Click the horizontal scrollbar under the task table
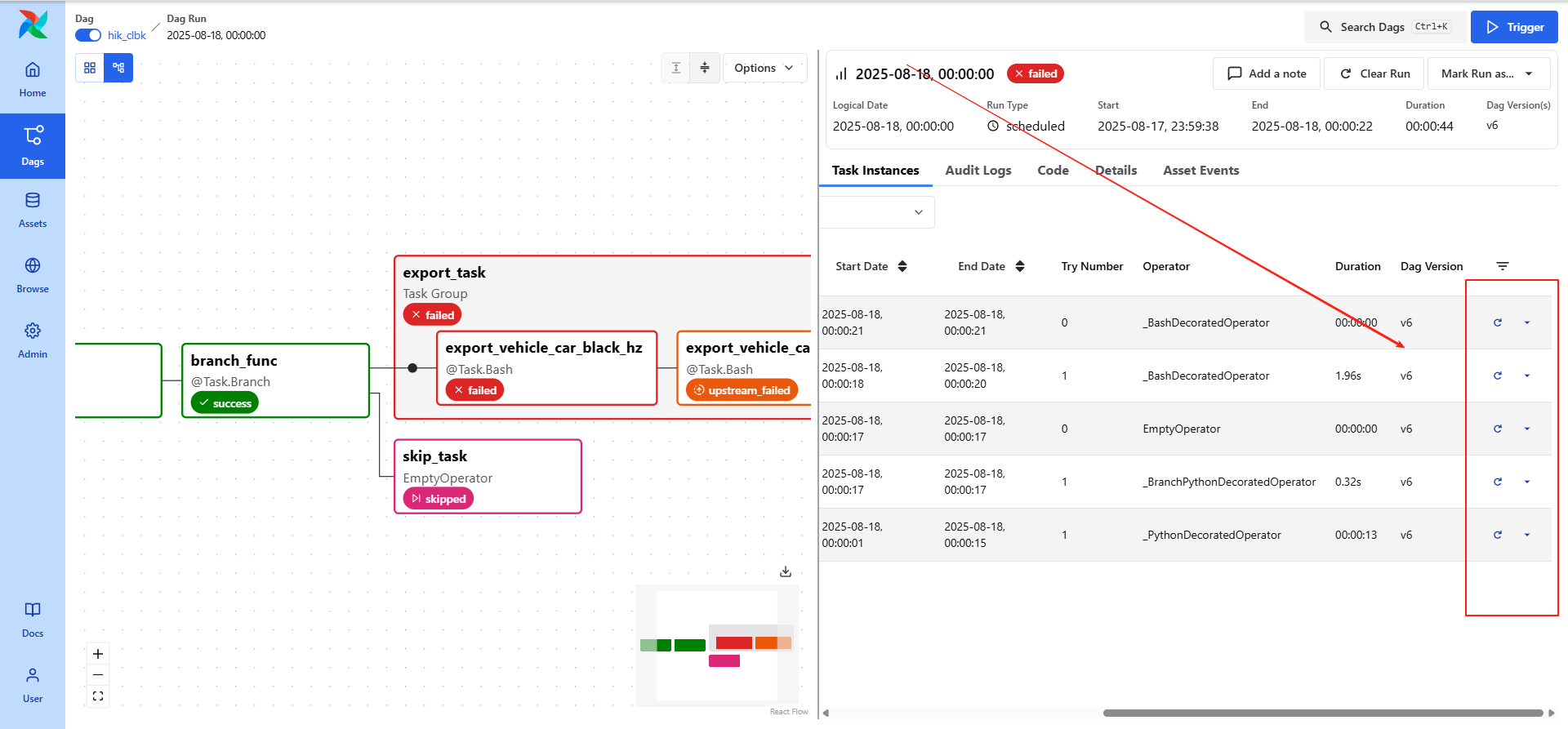 (x=1322, y=713)
